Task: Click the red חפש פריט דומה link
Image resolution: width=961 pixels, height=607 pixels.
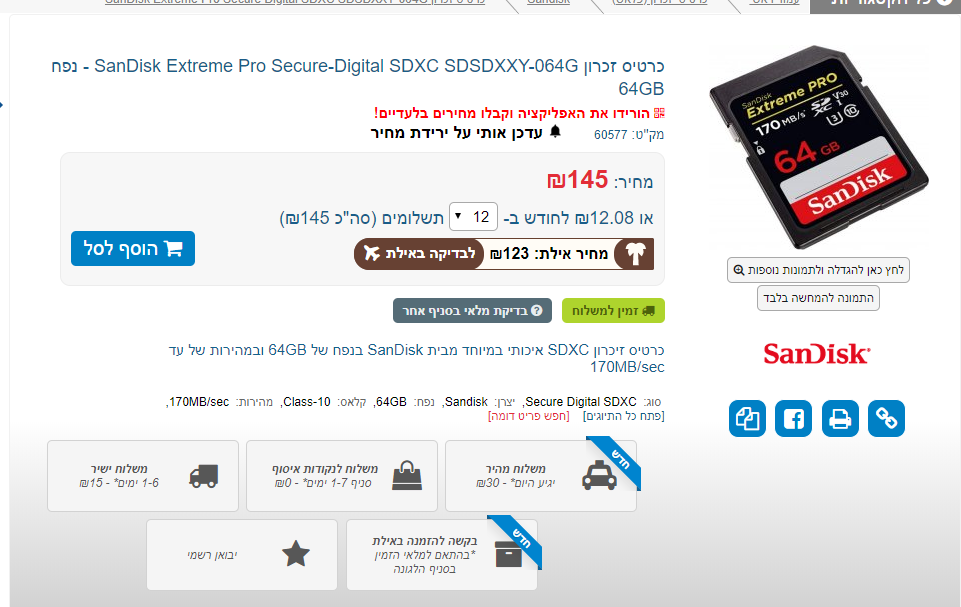Action: click(528, 416)
